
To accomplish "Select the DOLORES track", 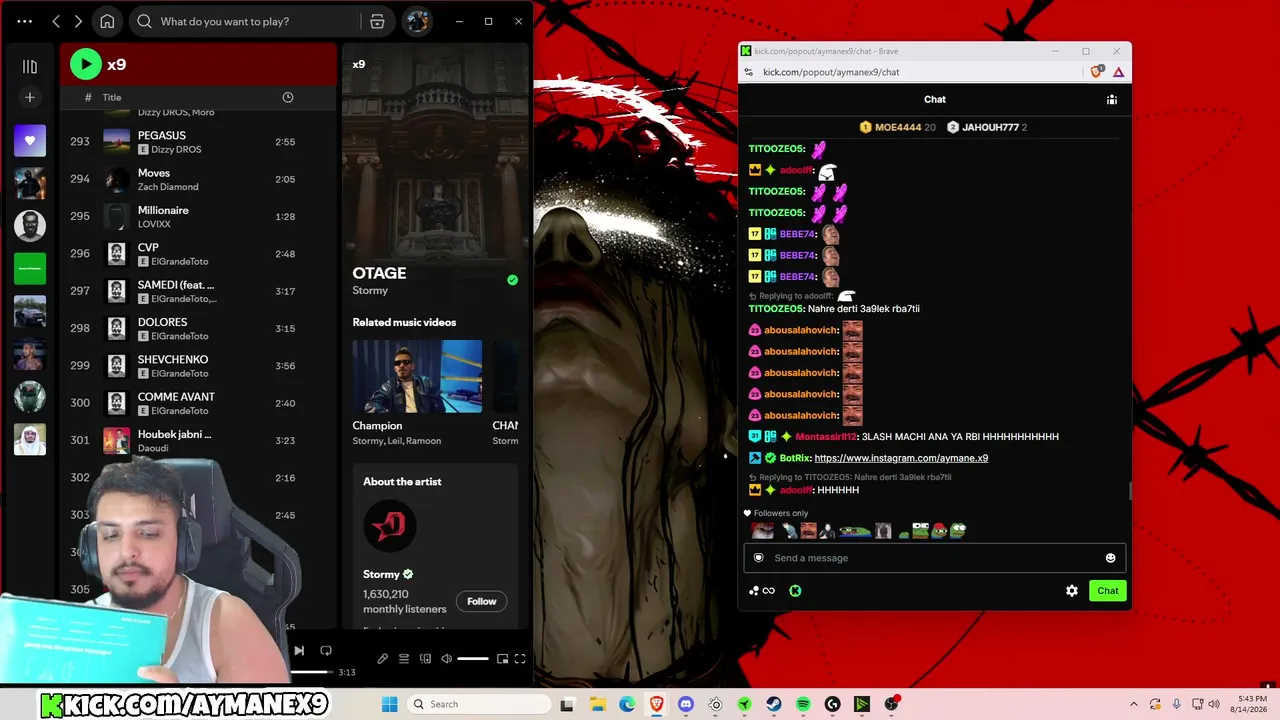I will tap(198, 328).
